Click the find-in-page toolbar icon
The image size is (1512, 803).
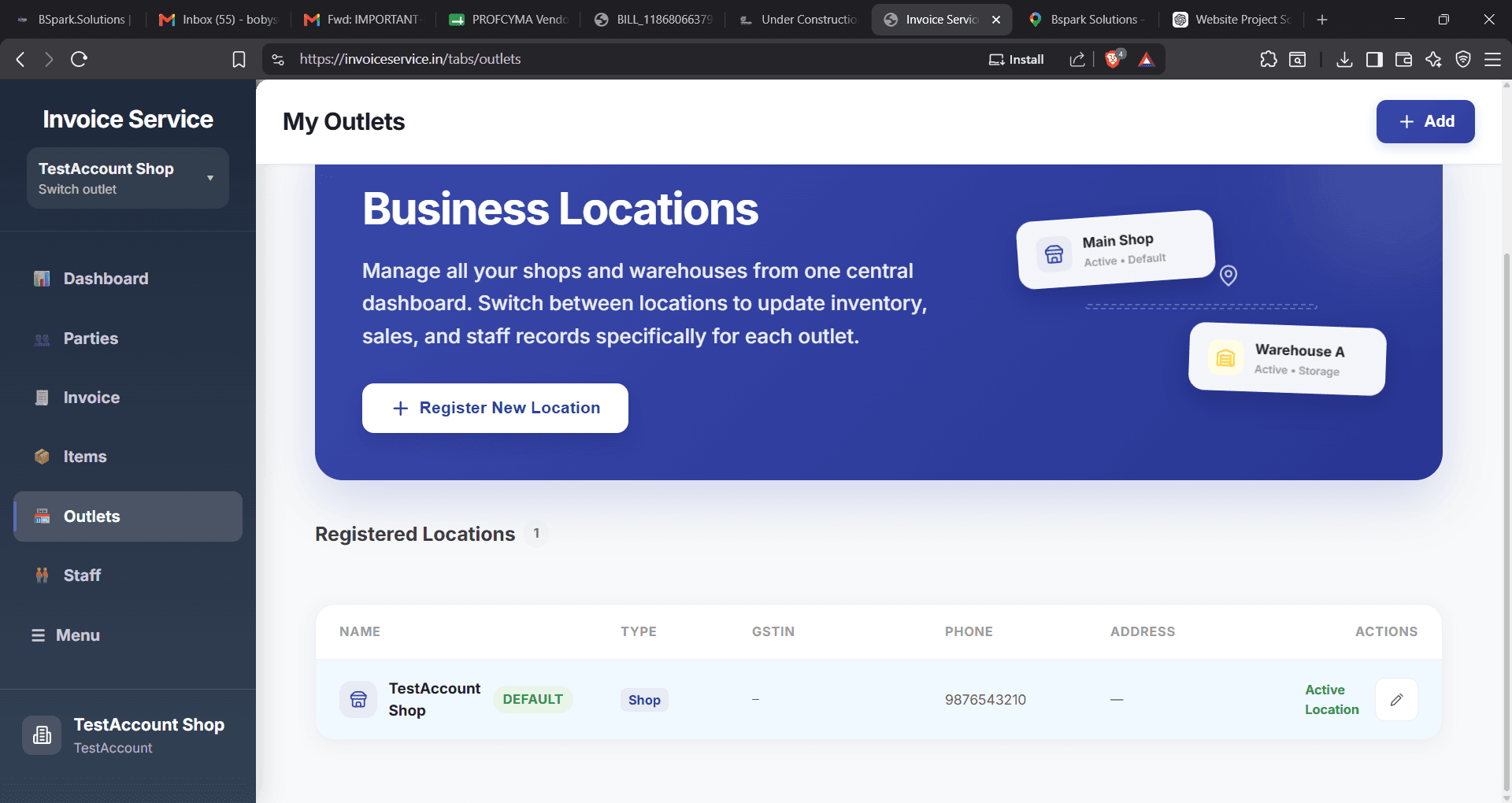(1298, 59)
